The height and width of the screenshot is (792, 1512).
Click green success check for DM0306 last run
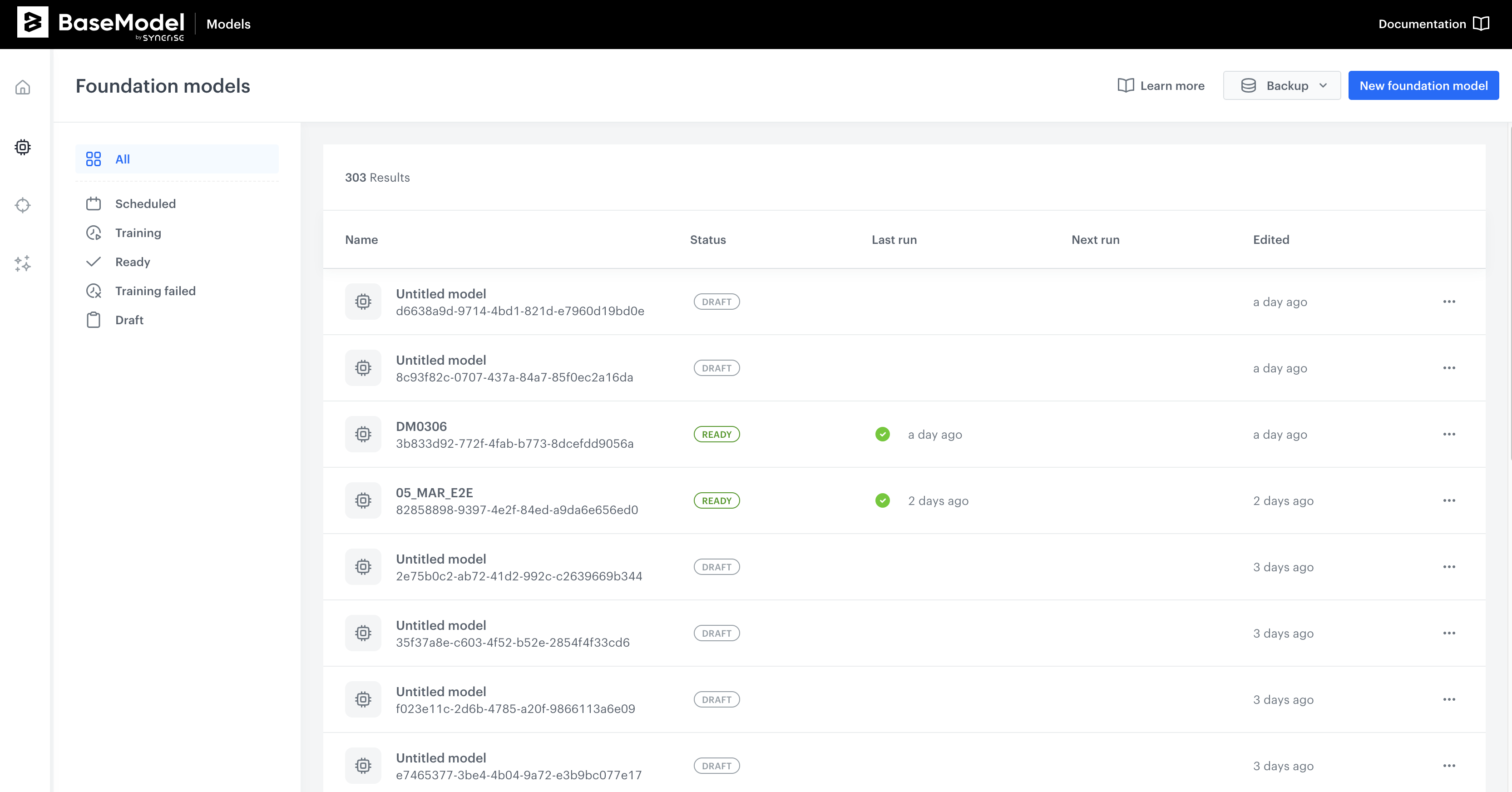882,435
